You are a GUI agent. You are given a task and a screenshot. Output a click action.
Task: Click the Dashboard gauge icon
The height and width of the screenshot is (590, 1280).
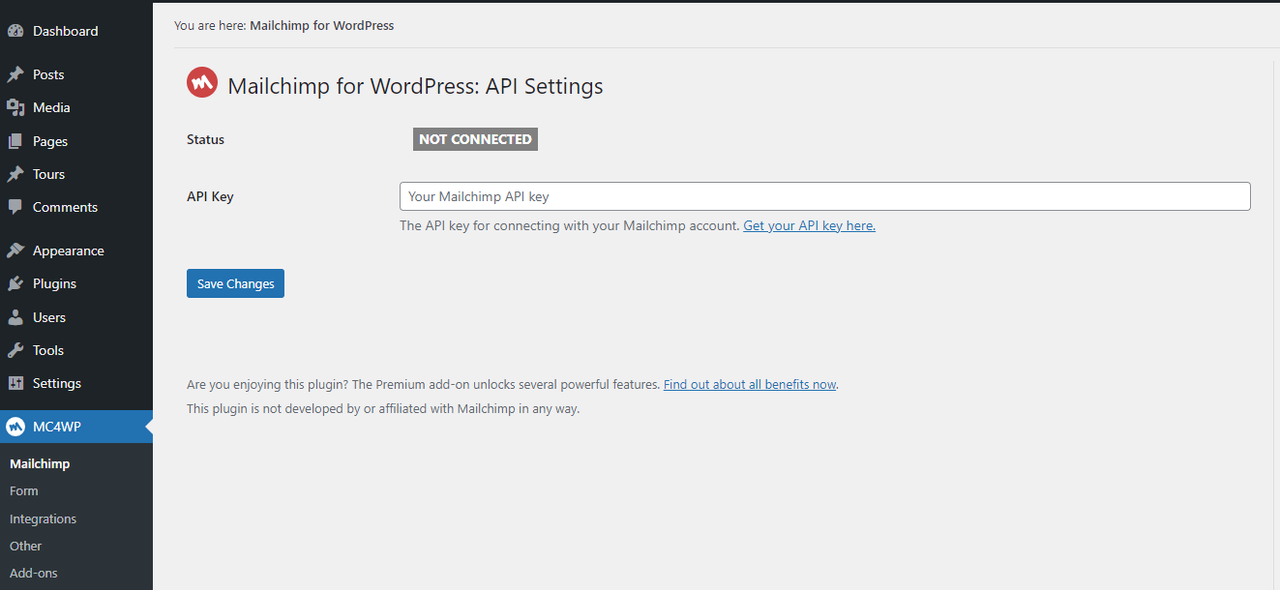click(x=15, y=31)
